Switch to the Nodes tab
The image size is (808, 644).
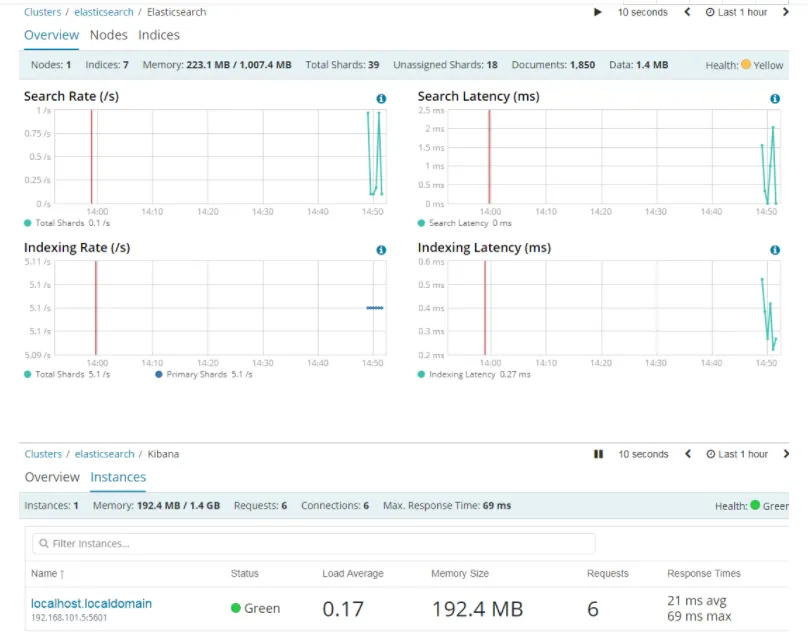[x=108, y=35]
